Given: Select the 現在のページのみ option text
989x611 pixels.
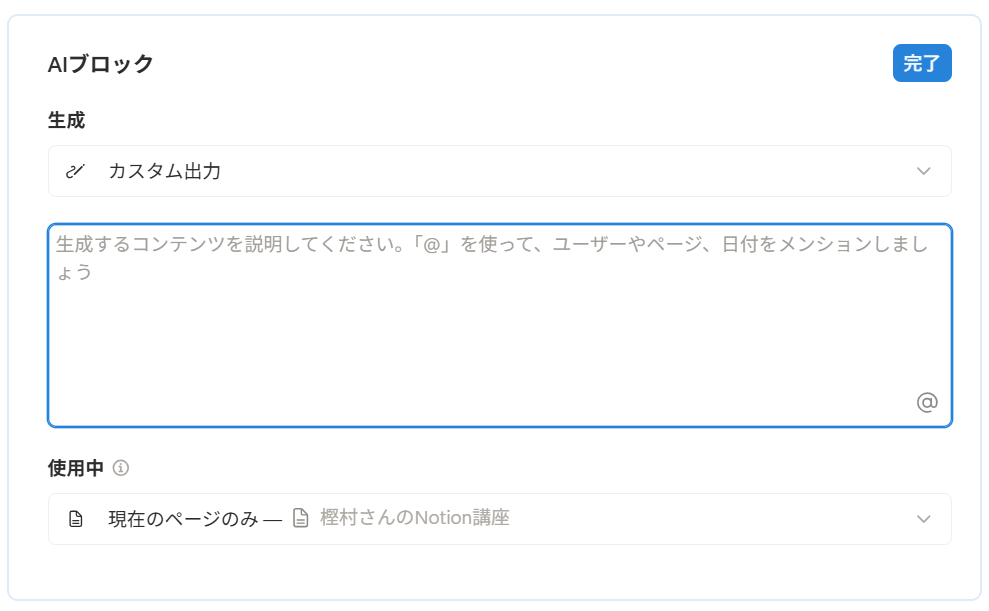Looking at the screenshot, I should (x=184, y=519).
